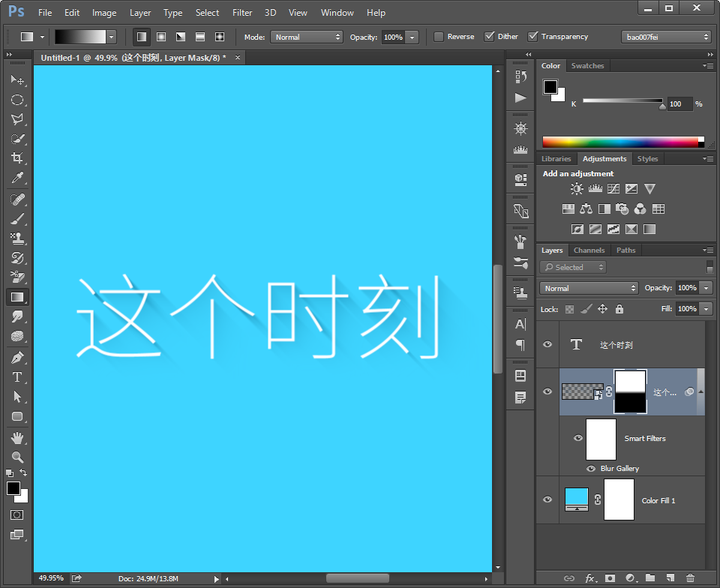This screenshot has width=720, height=588.
Task: Open the gradient Mode dropdown
Action: [307, 37]
